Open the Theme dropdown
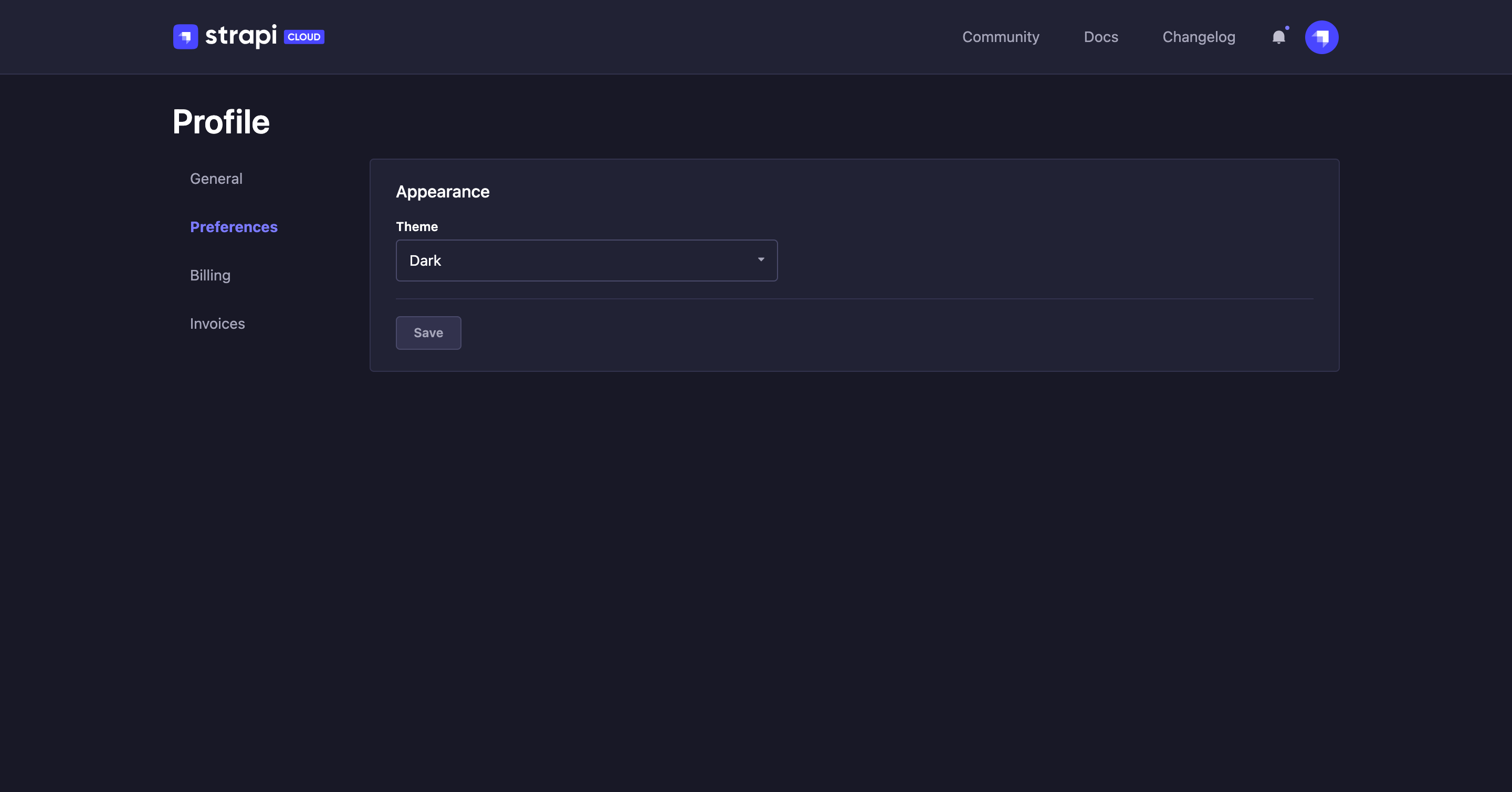Viewport: 1512px width, 792px height. (586, 260)
